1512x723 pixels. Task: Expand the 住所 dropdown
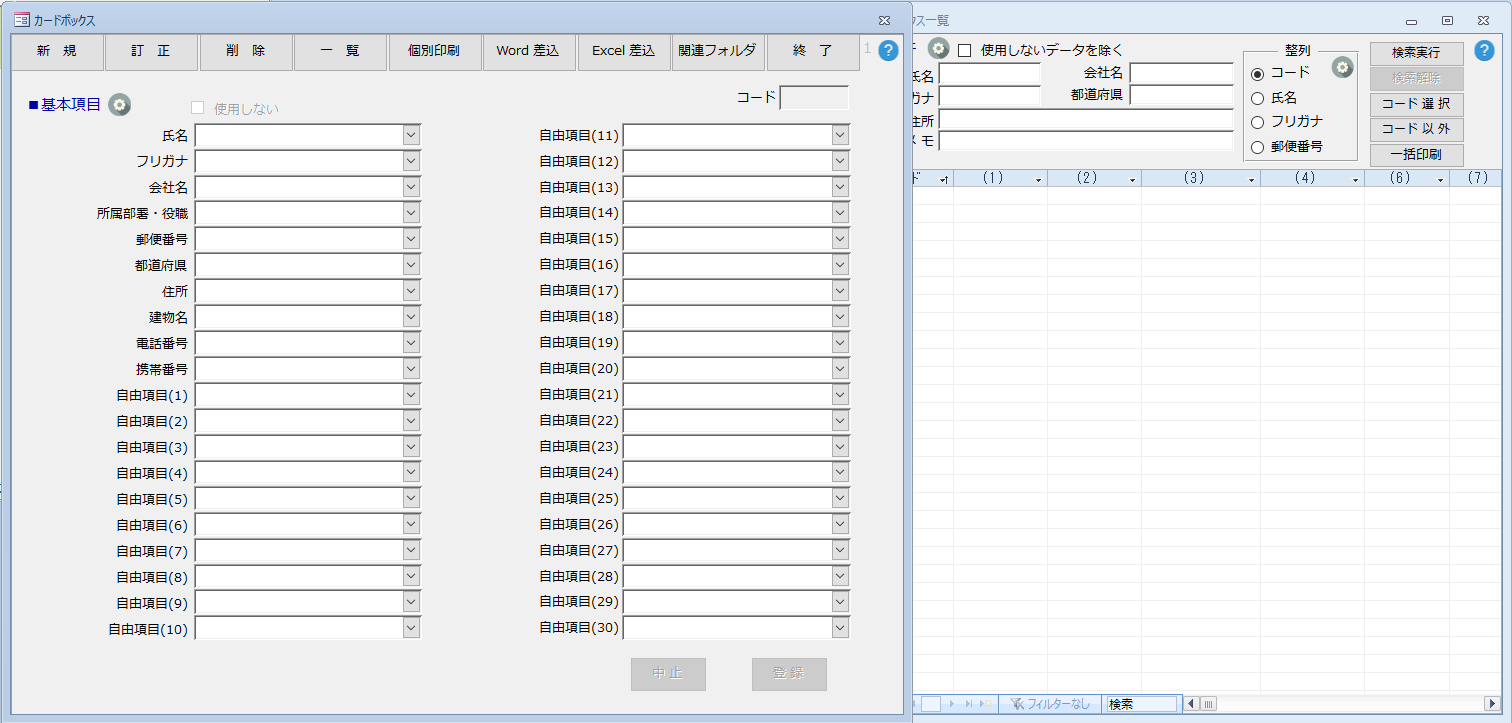click(x=411, y=291)
